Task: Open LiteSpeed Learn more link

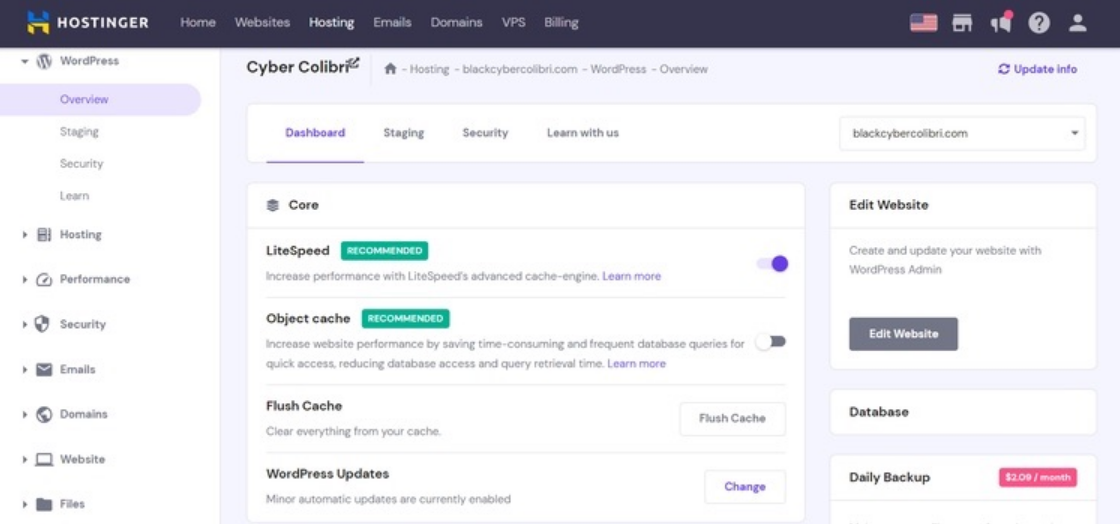Action: click(631, 276)
